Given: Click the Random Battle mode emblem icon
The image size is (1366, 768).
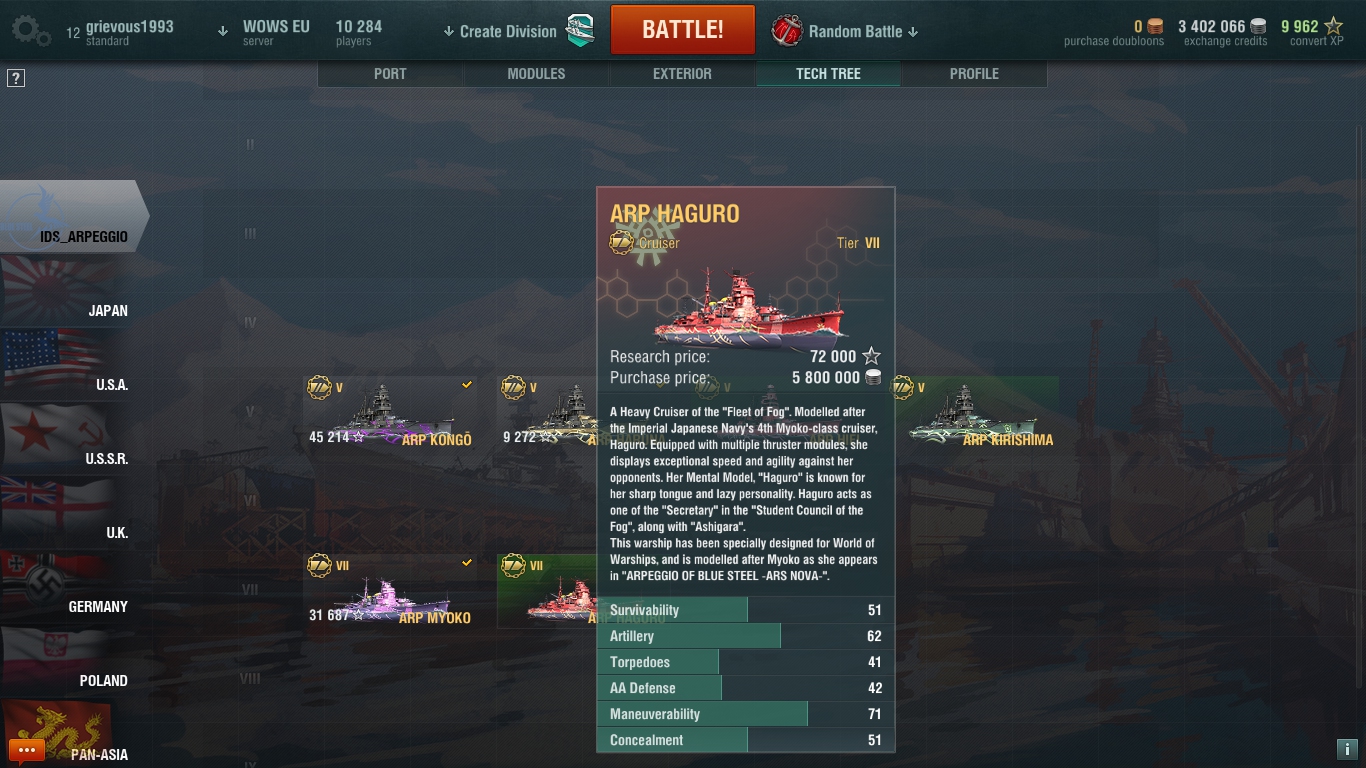Looking at the screenshot, I should pyautogui.click(x=787, y=31).
